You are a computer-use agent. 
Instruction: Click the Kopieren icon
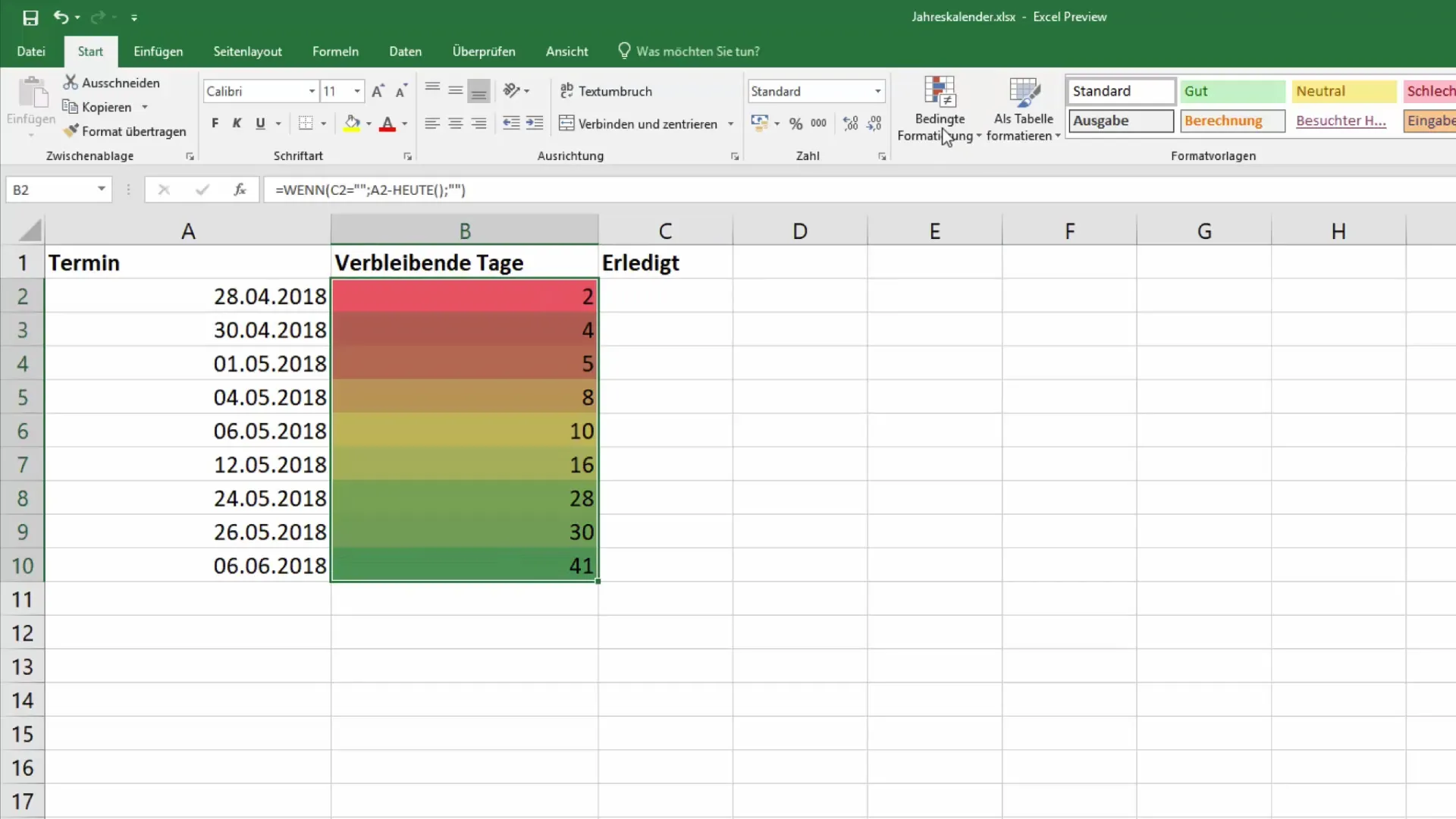click(x=70, y=107)
